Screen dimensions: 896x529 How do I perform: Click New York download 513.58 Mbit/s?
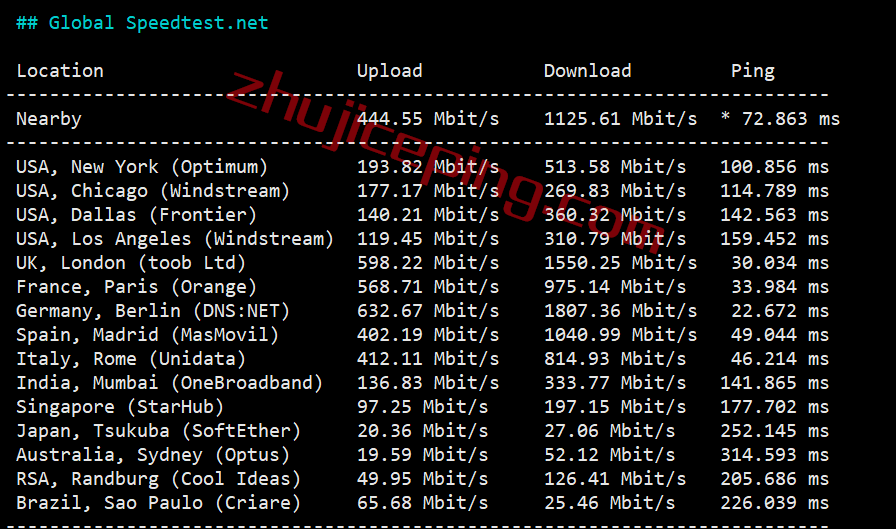(x=615, y=167)
